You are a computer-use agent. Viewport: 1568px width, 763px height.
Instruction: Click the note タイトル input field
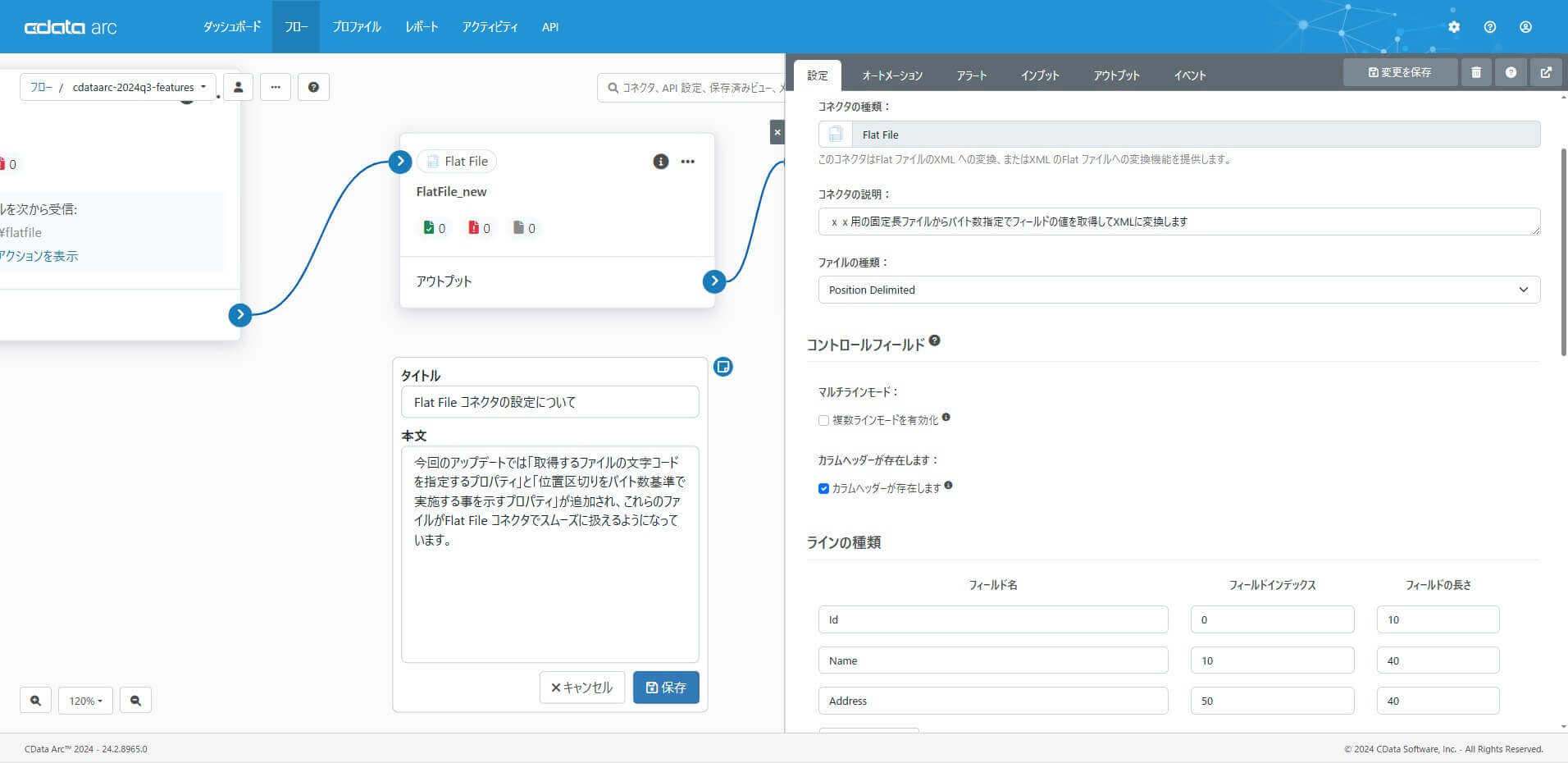(x=550, y=402)
